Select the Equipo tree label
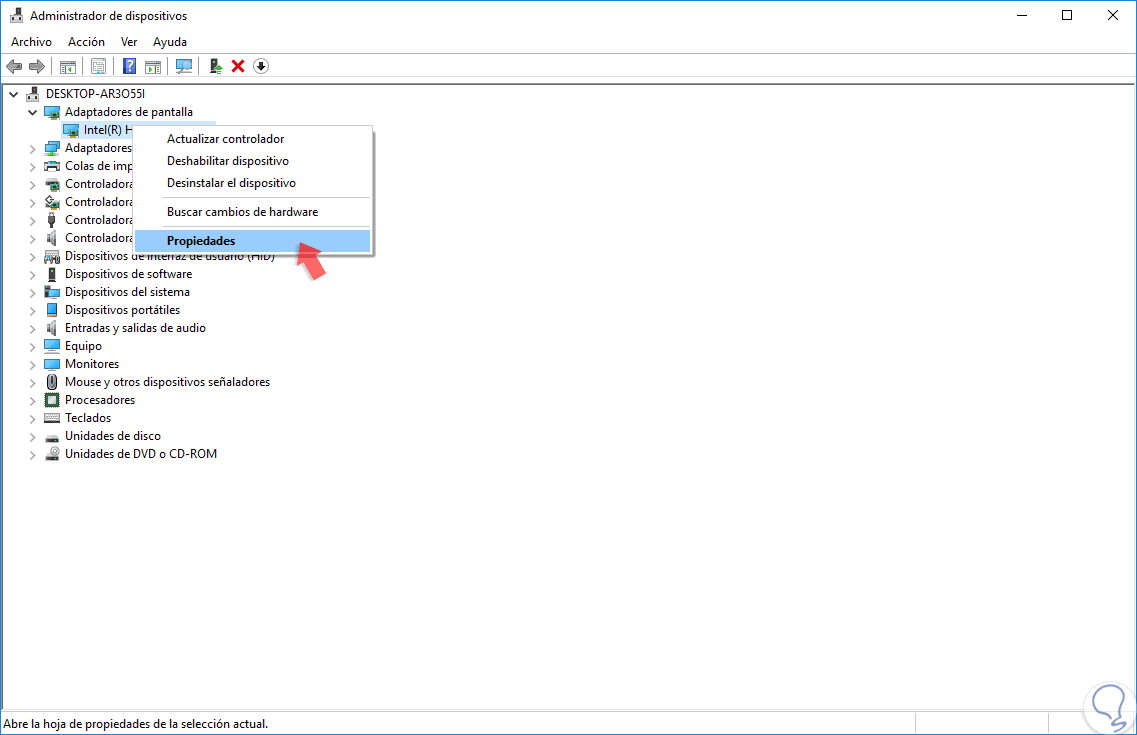 [x=83, y=346]
